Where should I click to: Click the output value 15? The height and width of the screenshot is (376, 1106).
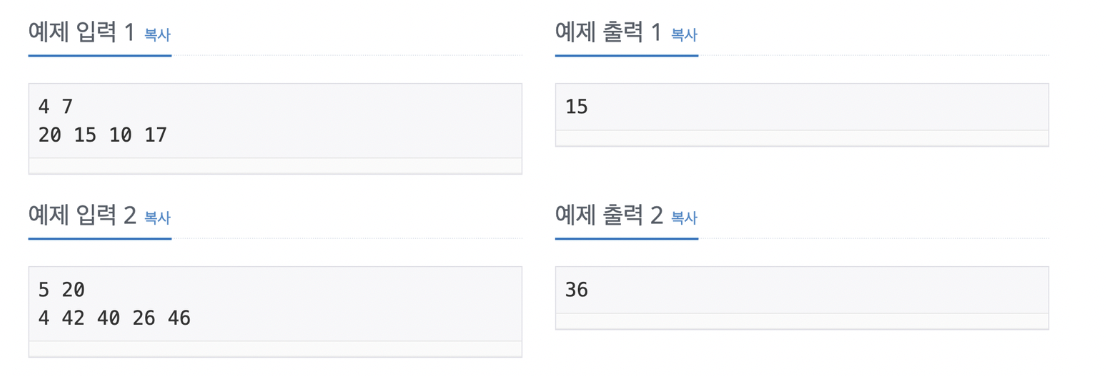click(x=576, y=107)
